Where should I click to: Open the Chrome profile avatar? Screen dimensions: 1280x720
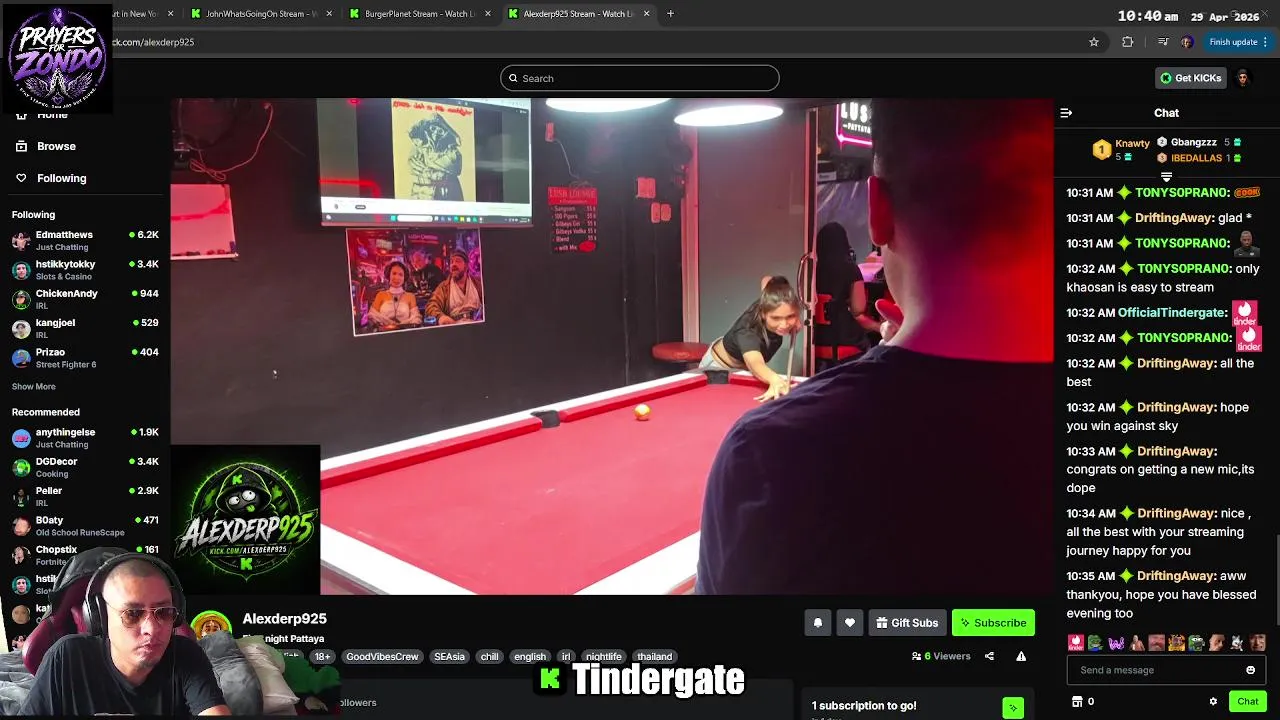click(1187, 42)
